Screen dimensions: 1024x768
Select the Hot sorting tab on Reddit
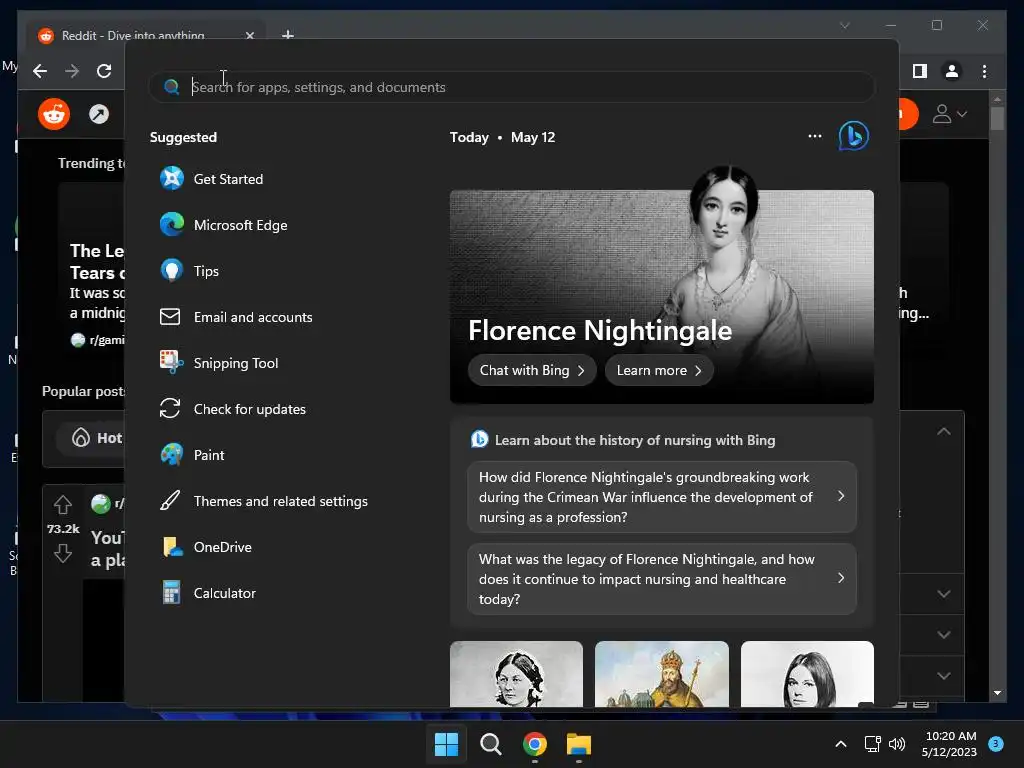pyautogui.click(x=98, y=438)
